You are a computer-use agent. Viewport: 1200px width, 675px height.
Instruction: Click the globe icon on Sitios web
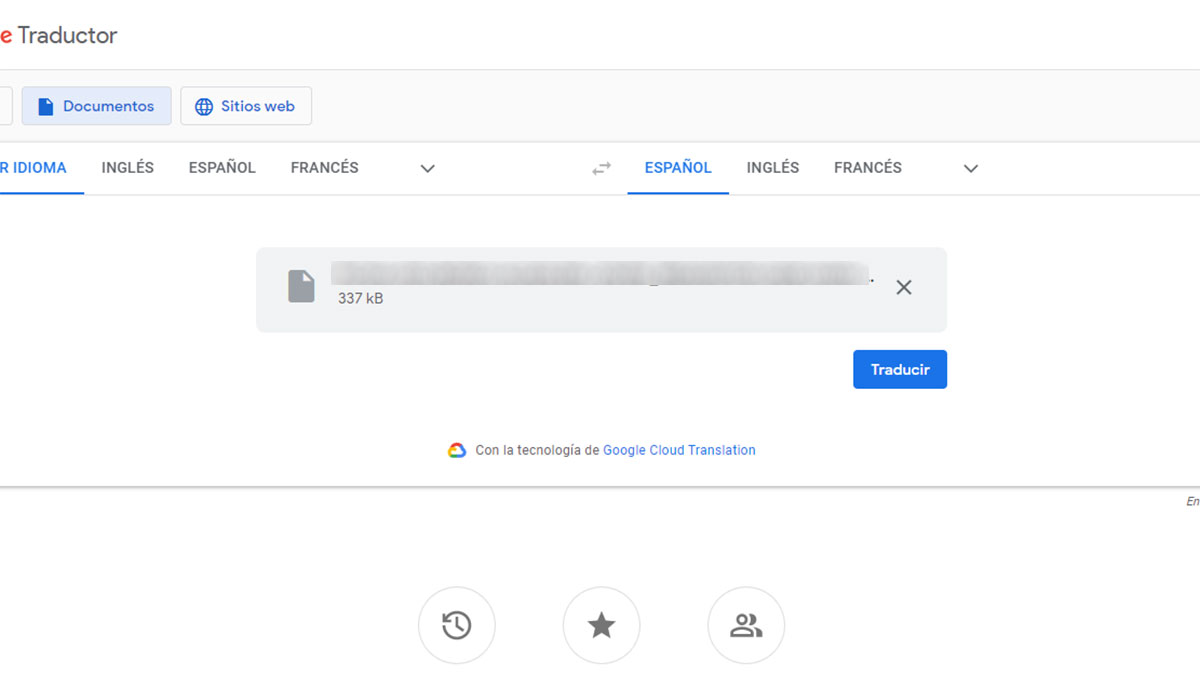pyautogui.click(x=204, y=106)
